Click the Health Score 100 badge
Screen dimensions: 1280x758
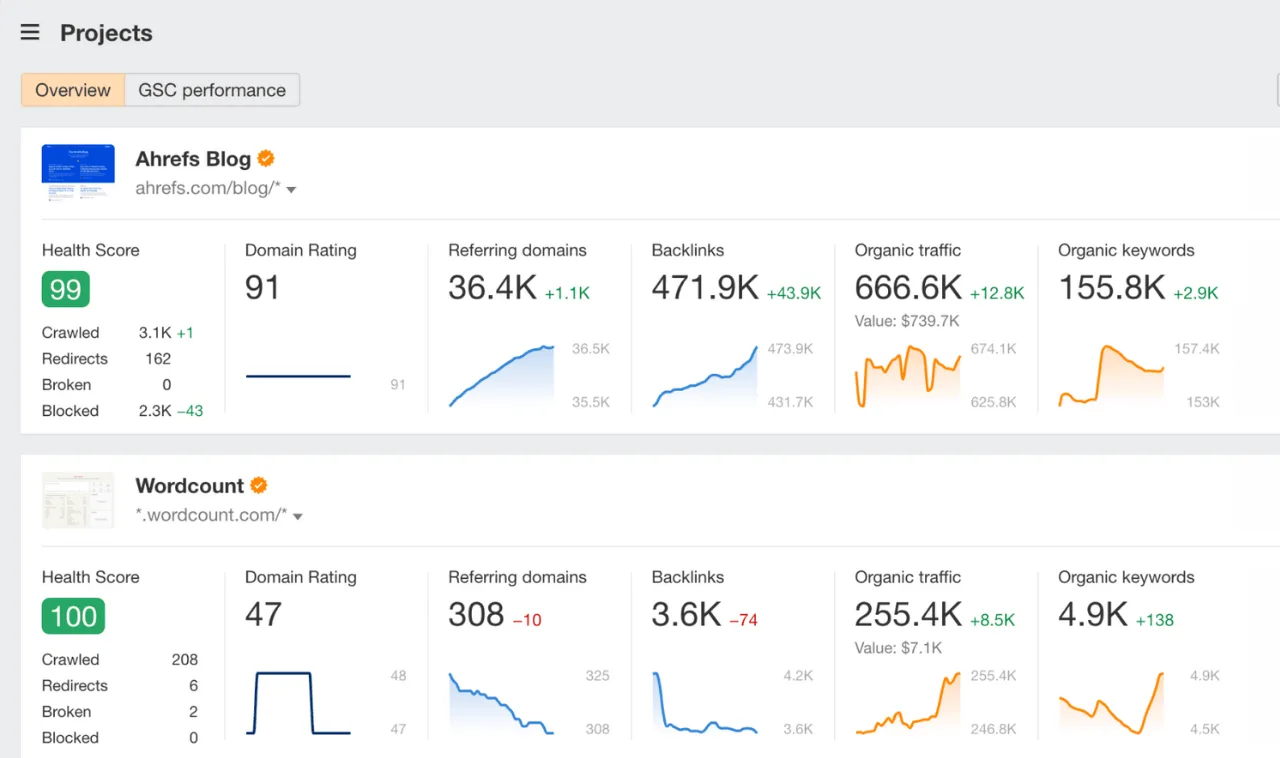73,616
